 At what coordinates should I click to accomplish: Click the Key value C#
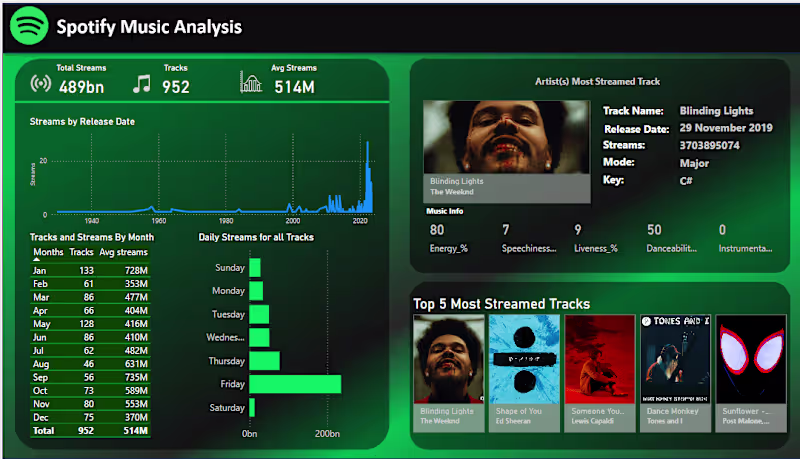[x=686, y=181]
